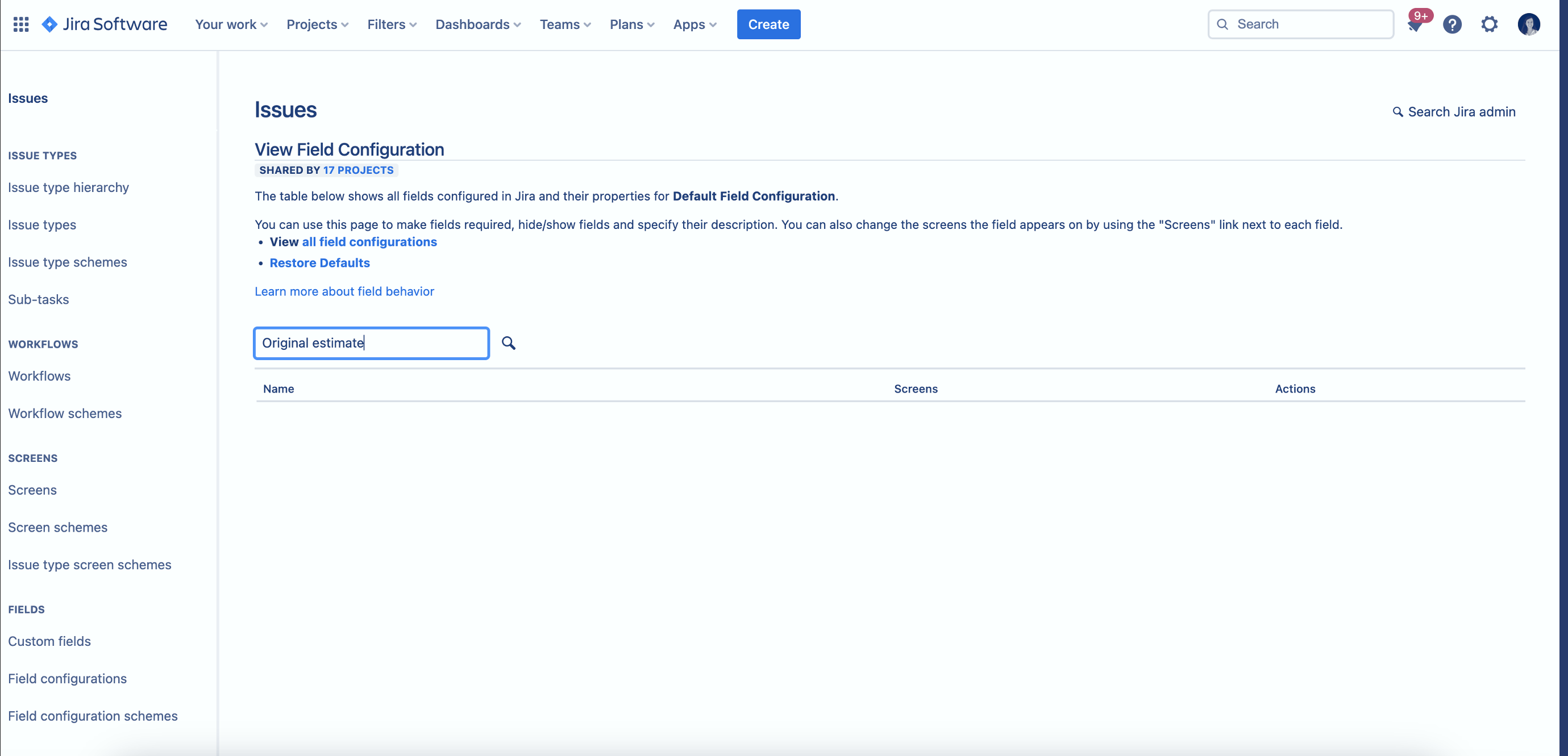Expand the Apps dropdown
Viewport: 1568px width, 756px height.
pyautogui.click(x=694, y=24)
